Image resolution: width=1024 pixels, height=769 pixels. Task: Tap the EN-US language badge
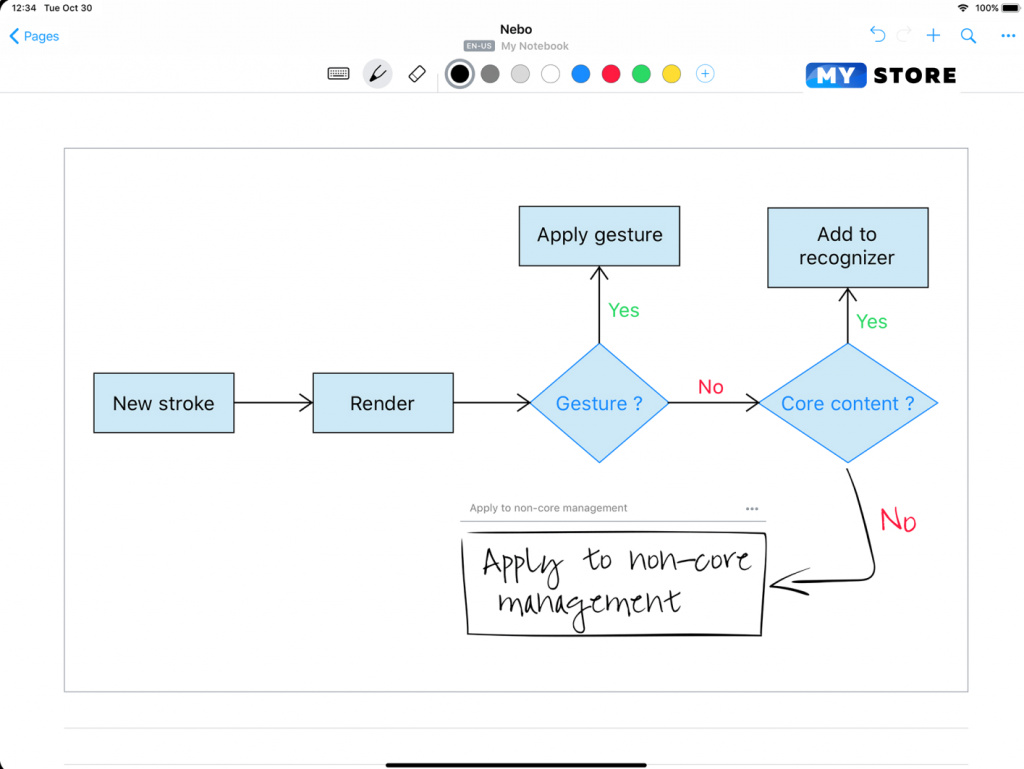pos(480,46)
